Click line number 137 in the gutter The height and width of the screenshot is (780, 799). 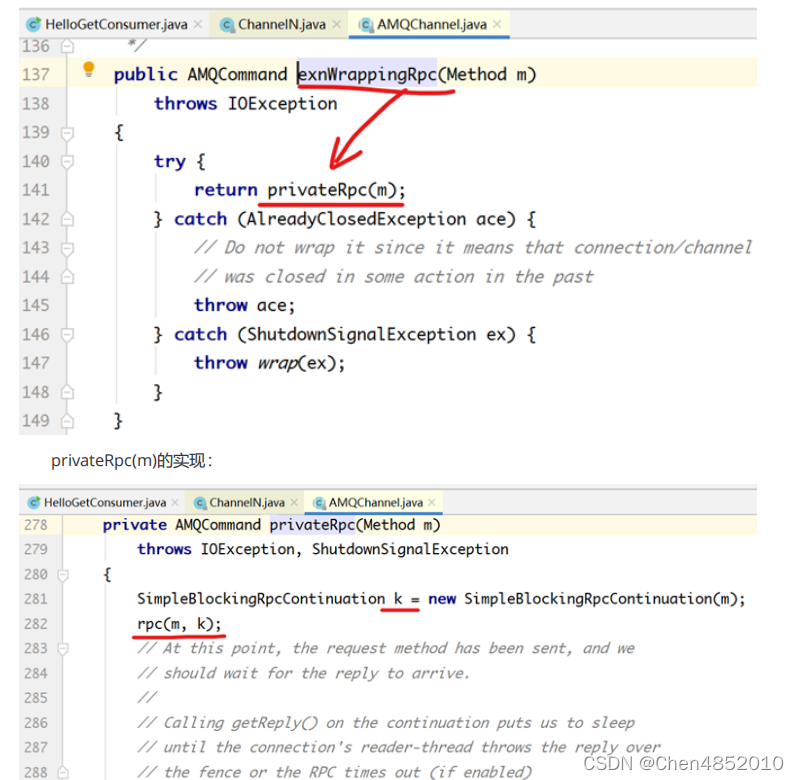[36, 74]
